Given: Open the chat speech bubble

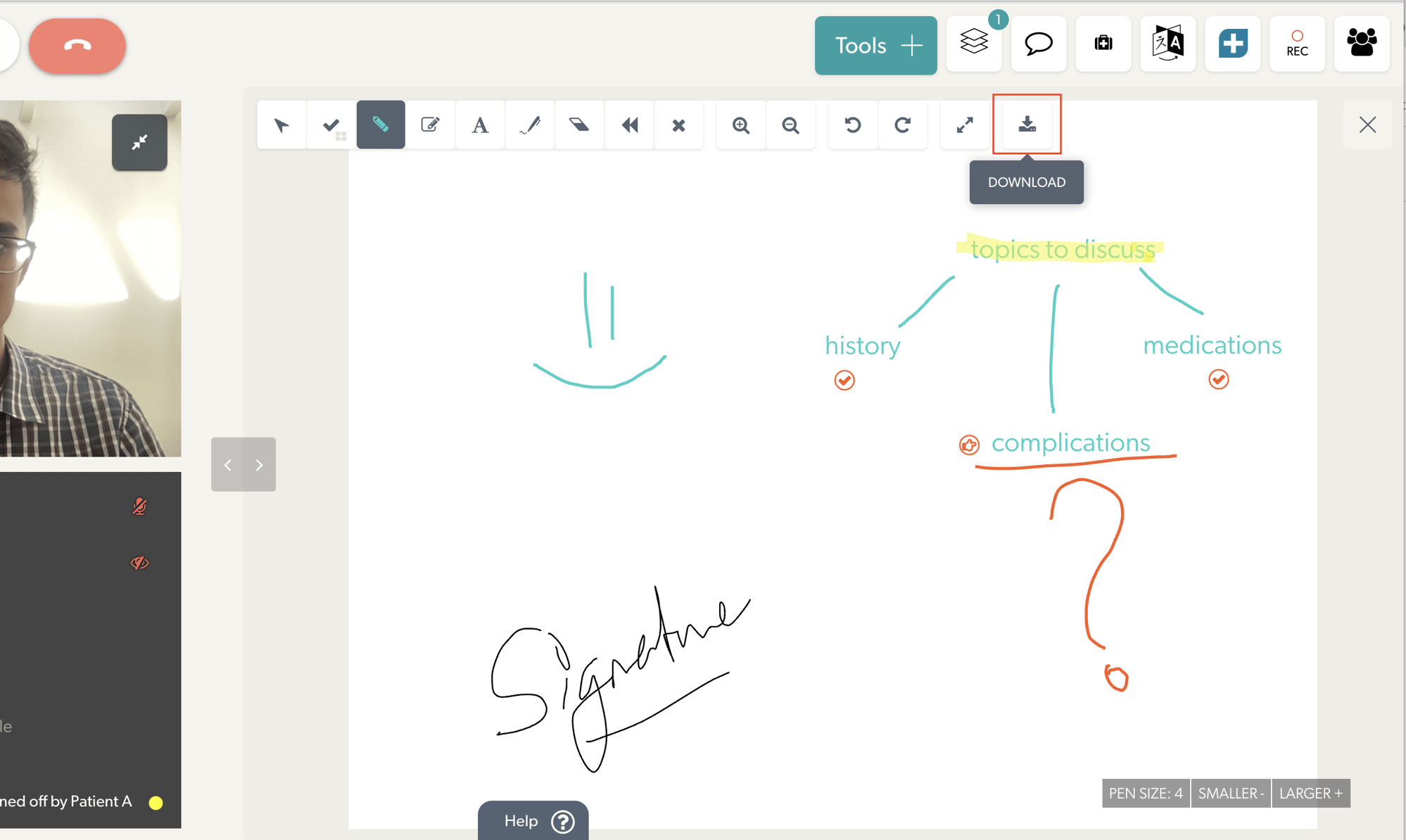Looking at the screenshot, I should [1038, 44].
